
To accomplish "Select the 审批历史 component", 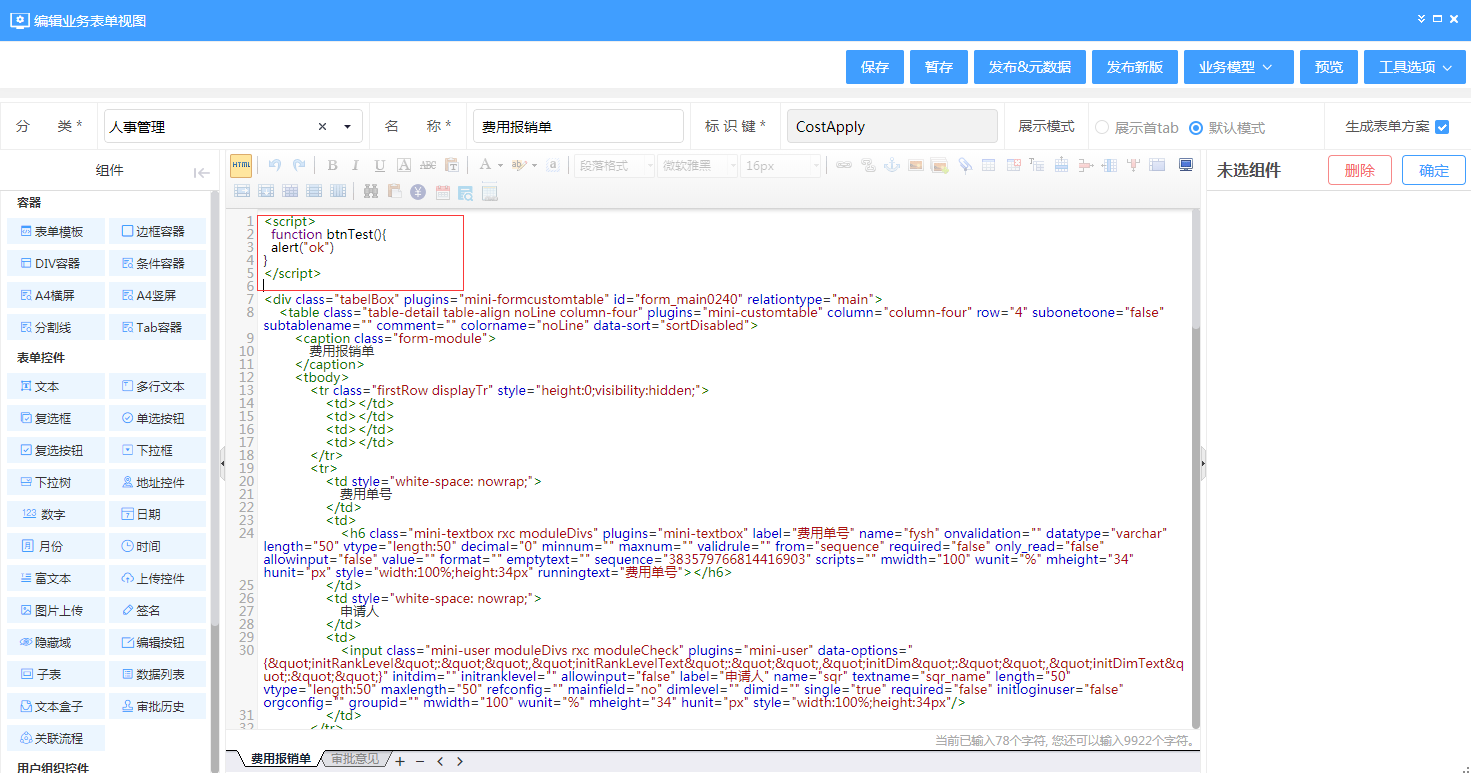I will click(158, 706).
